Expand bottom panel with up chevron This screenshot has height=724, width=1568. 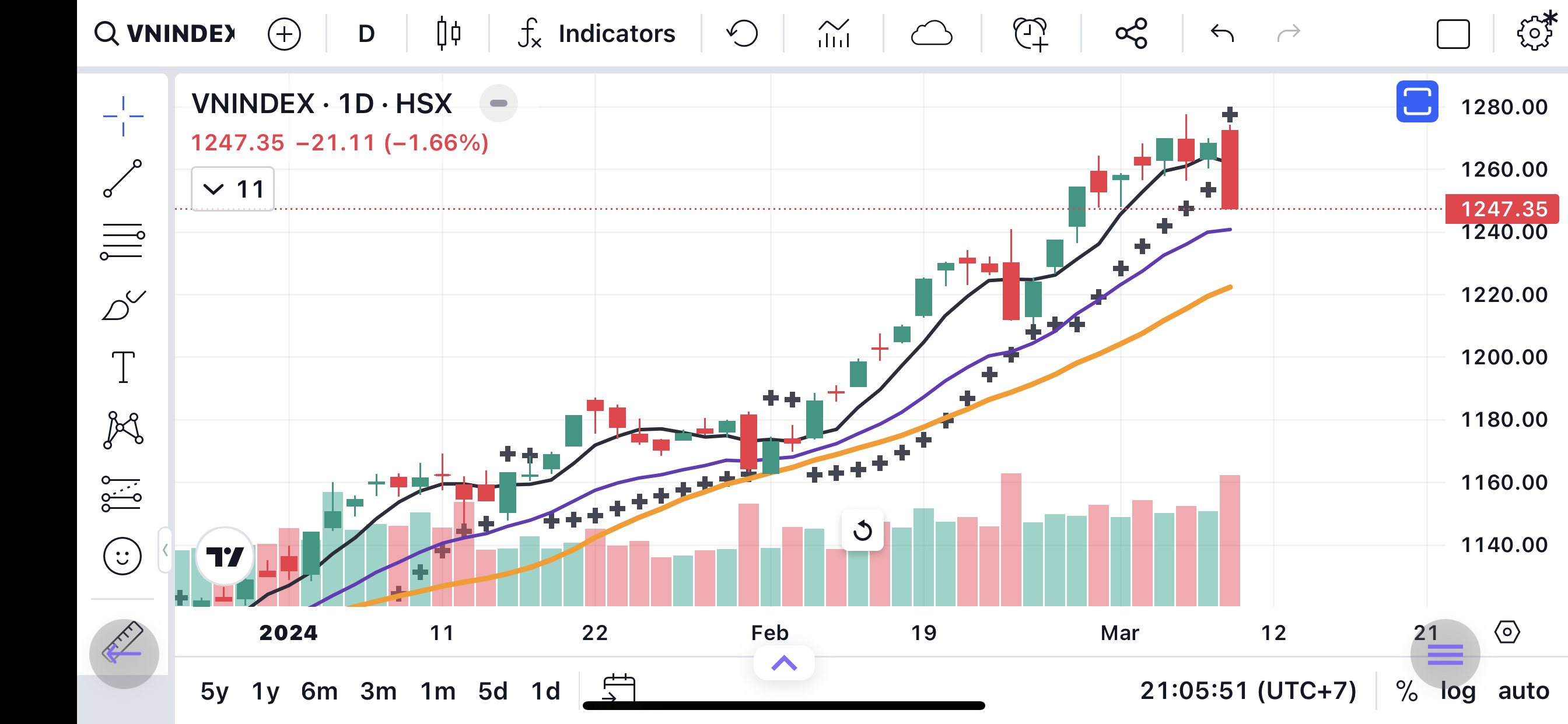784,663
